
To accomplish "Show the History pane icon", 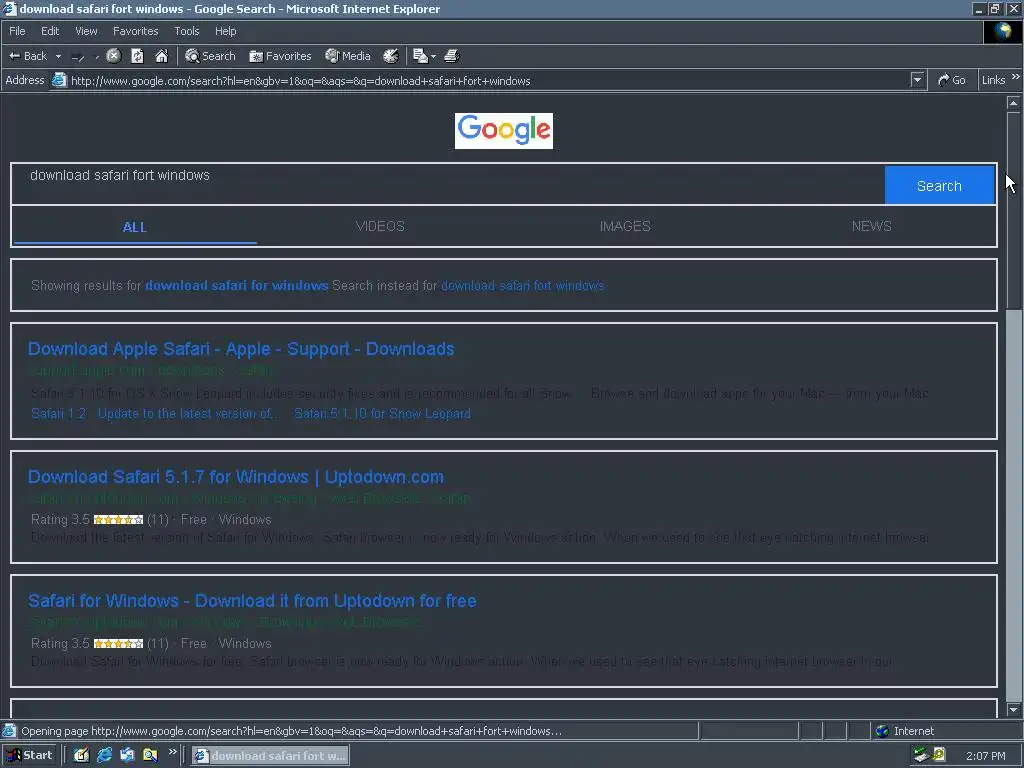I will [391, 56].
